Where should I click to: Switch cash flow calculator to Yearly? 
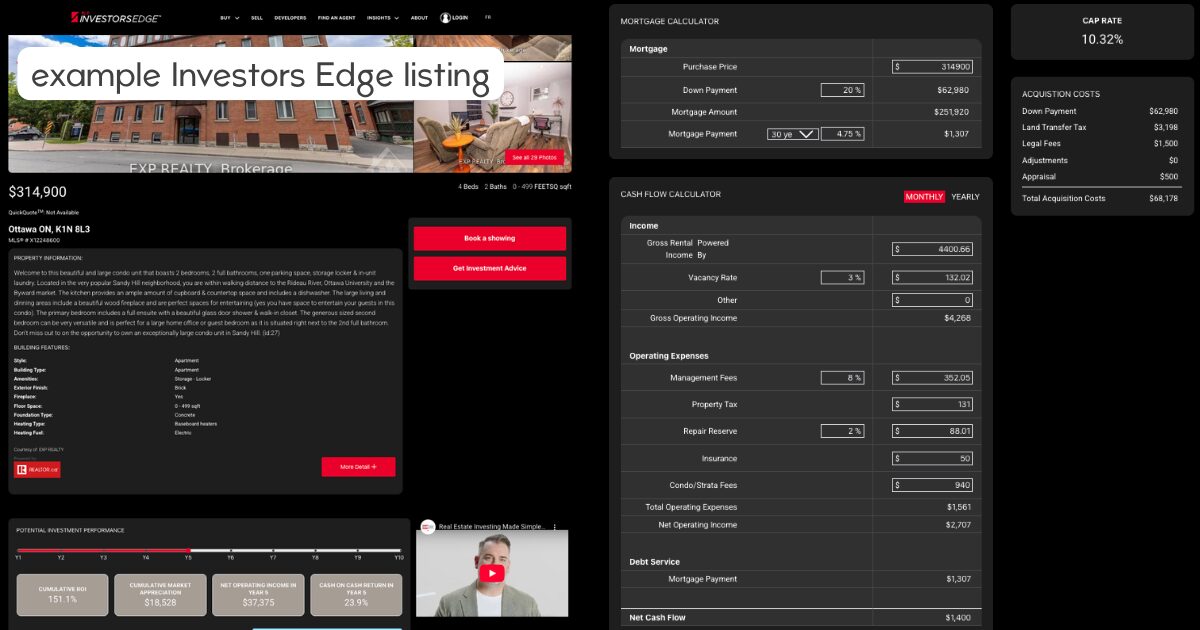pyautogui.click(x=965, y=197)
